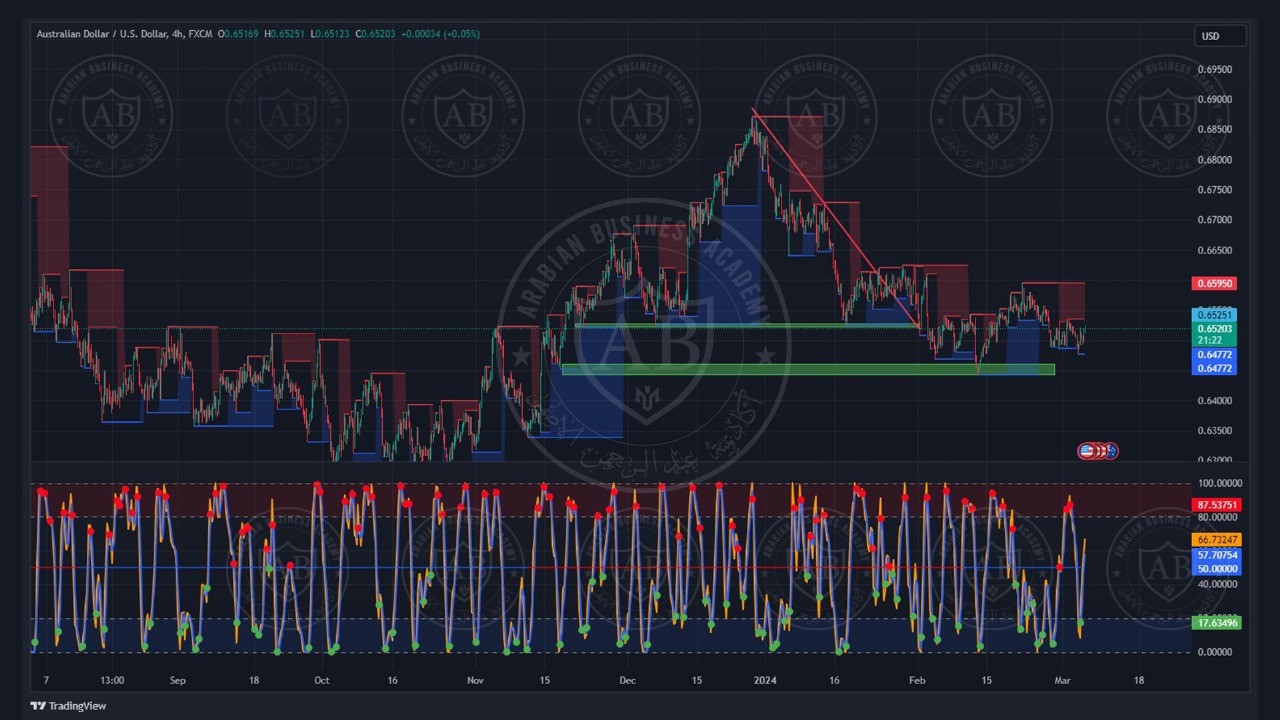Click the change value +0.00034 (+0.05%)
This screenshot has width=1280, height=720.
point(440,34)
